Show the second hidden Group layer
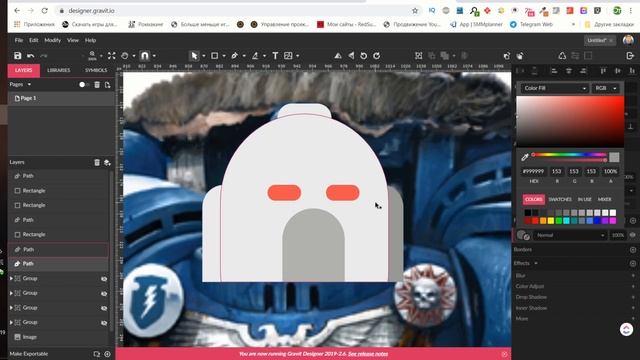Viewport: 640px width, 360px height. [x=104, y=293]
